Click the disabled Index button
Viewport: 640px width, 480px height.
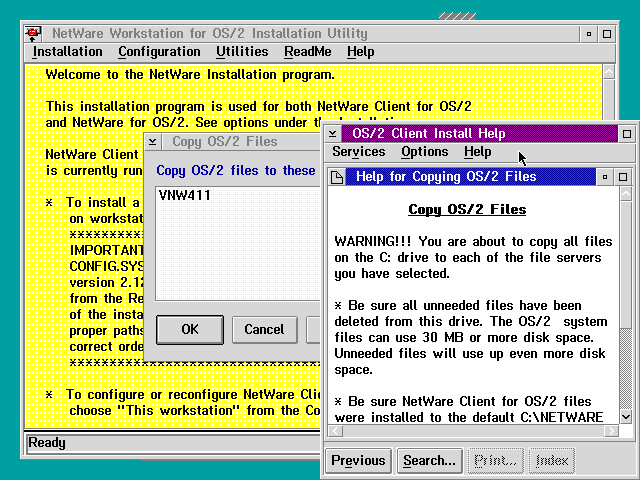(552, 460)
